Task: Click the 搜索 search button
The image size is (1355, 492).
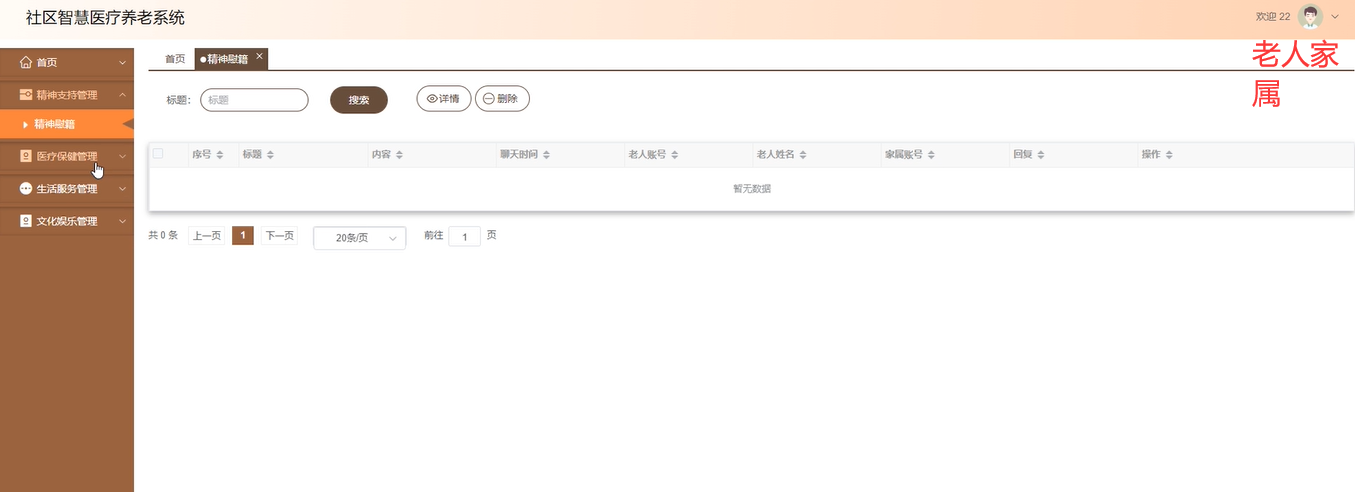Action: (359, 100)
